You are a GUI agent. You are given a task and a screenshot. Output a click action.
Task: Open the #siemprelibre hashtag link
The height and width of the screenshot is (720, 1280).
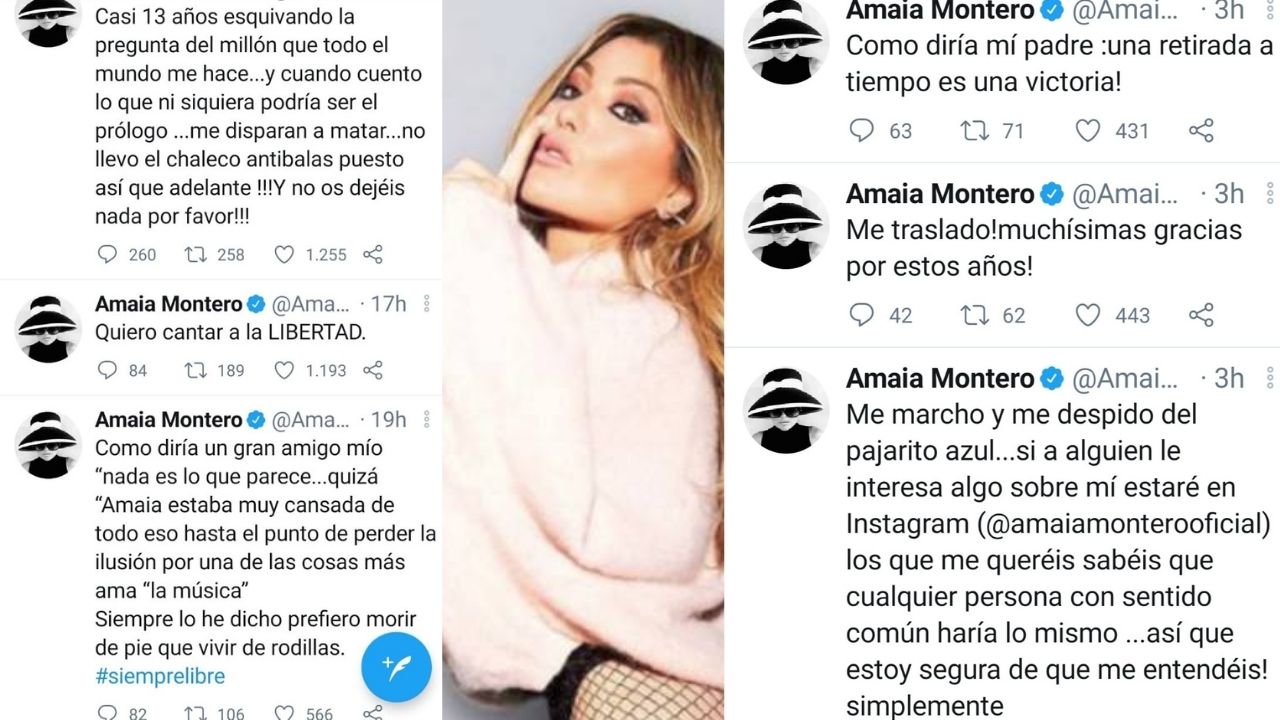pyautogui.click(x=160, y=676)
